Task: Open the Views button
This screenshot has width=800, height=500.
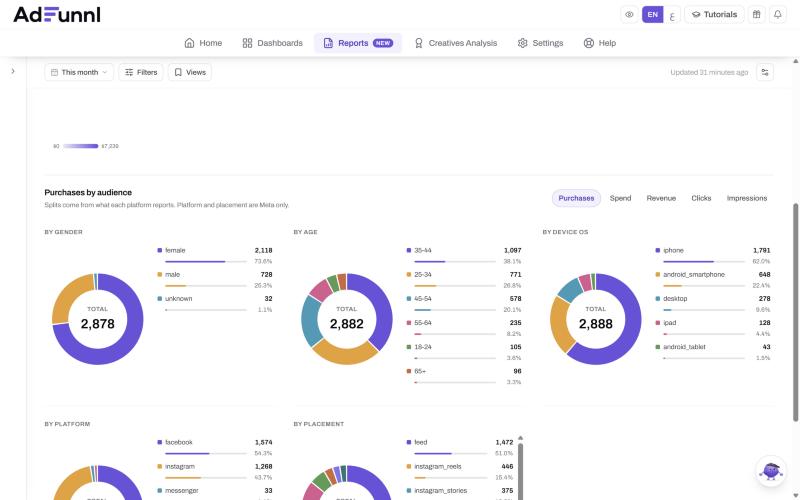Action: 190,72
